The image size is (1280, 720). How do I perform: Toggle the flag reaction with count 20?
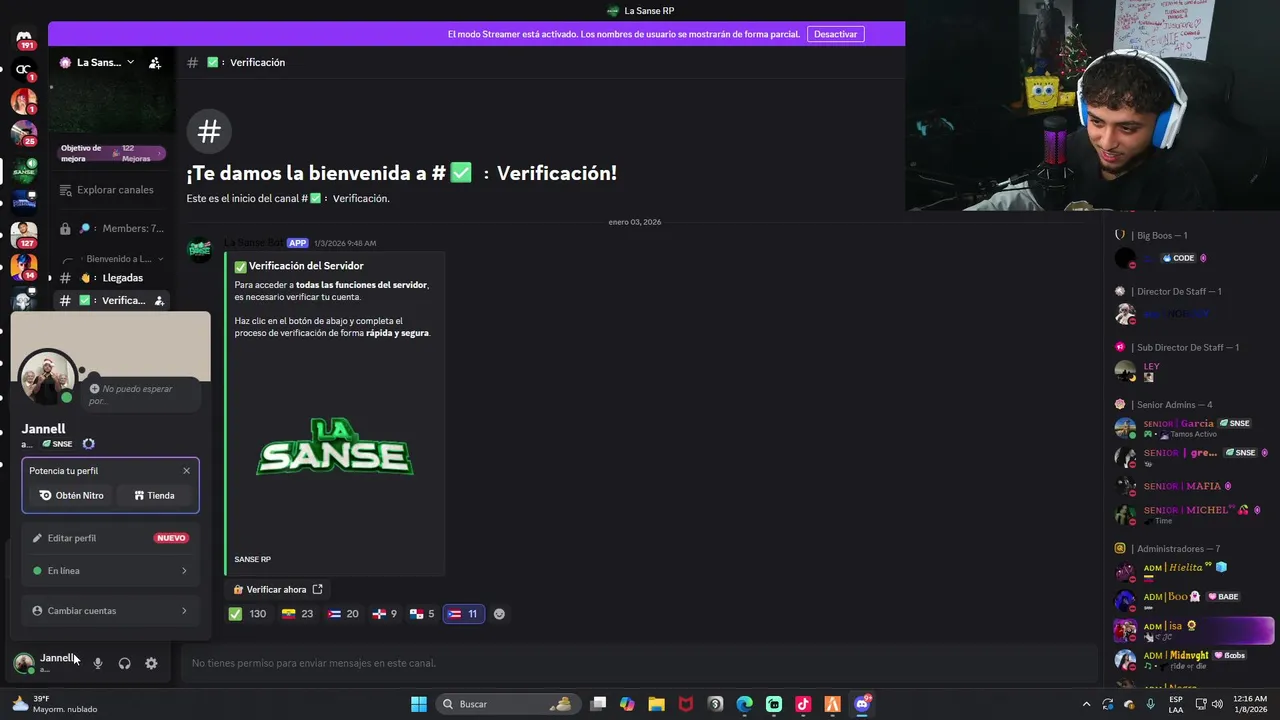(x=343, y=614)
